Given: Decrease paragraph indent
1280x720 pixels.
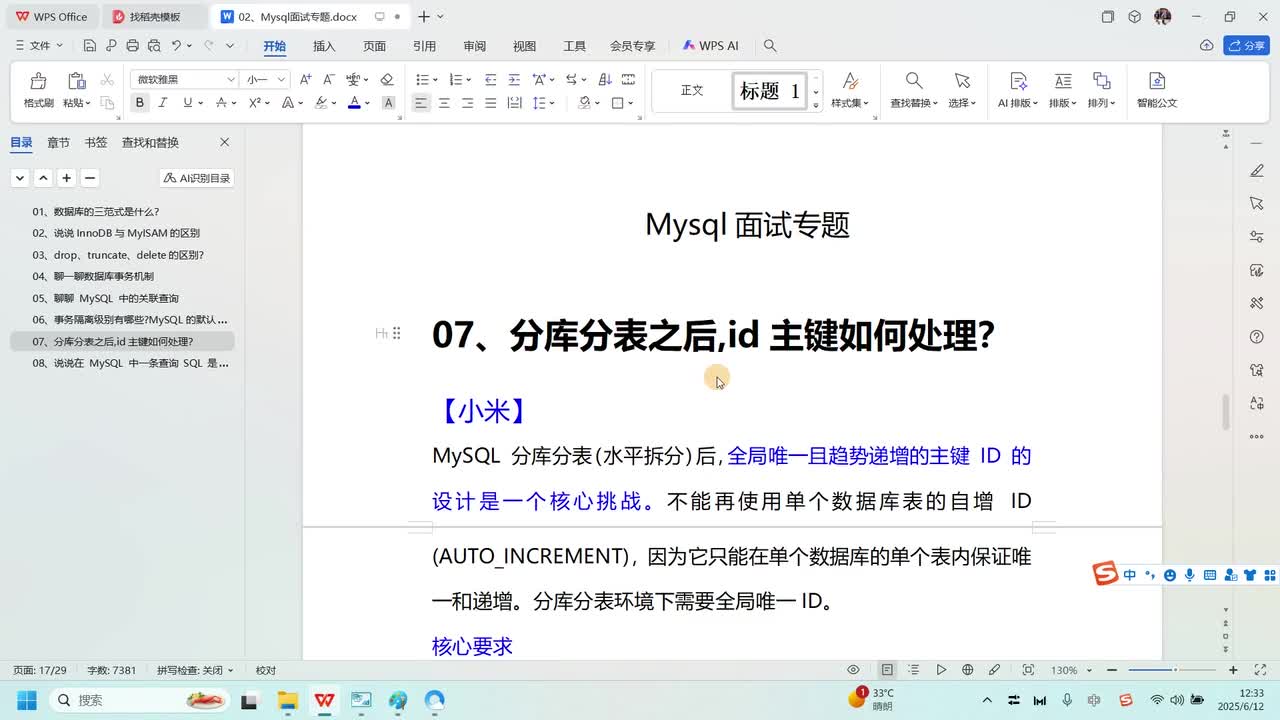Looking at the screenshot, I should [490, 79].
